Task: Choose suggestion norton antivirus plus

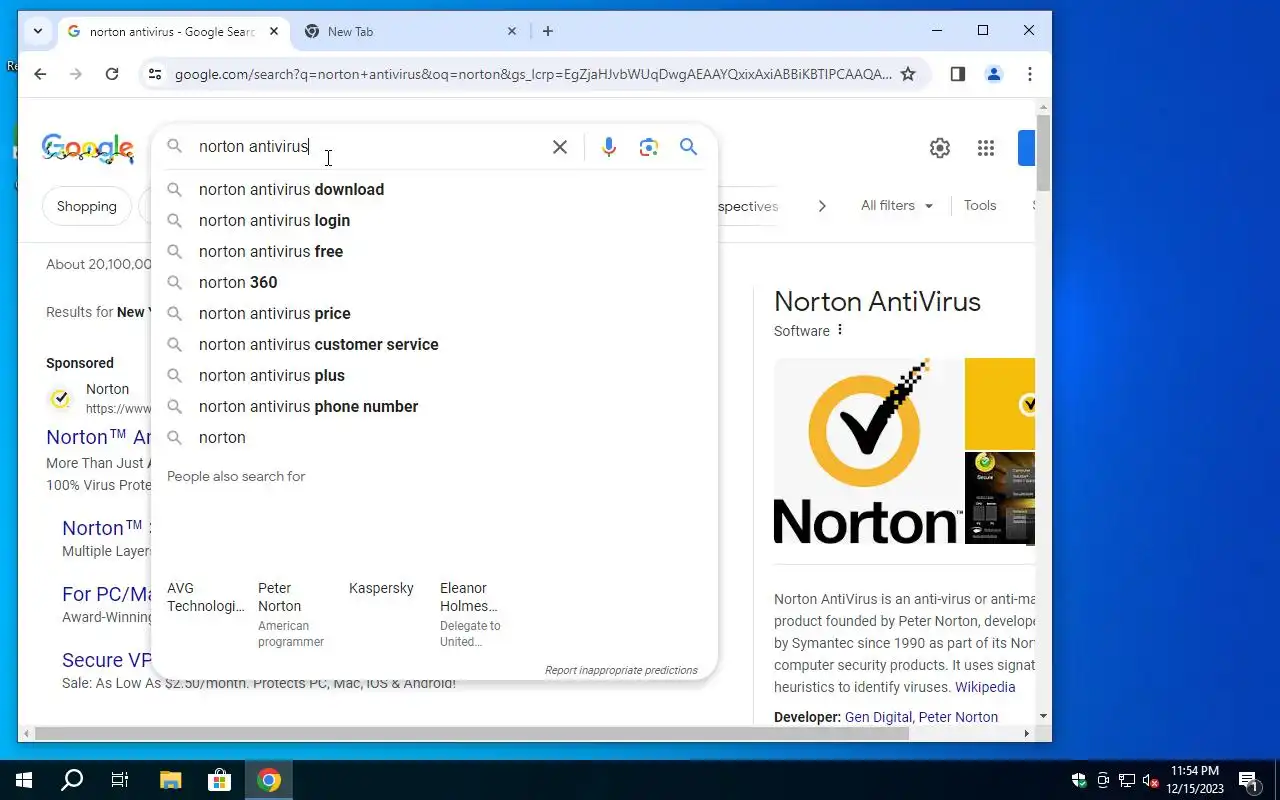Action: (x=434, y=375)
